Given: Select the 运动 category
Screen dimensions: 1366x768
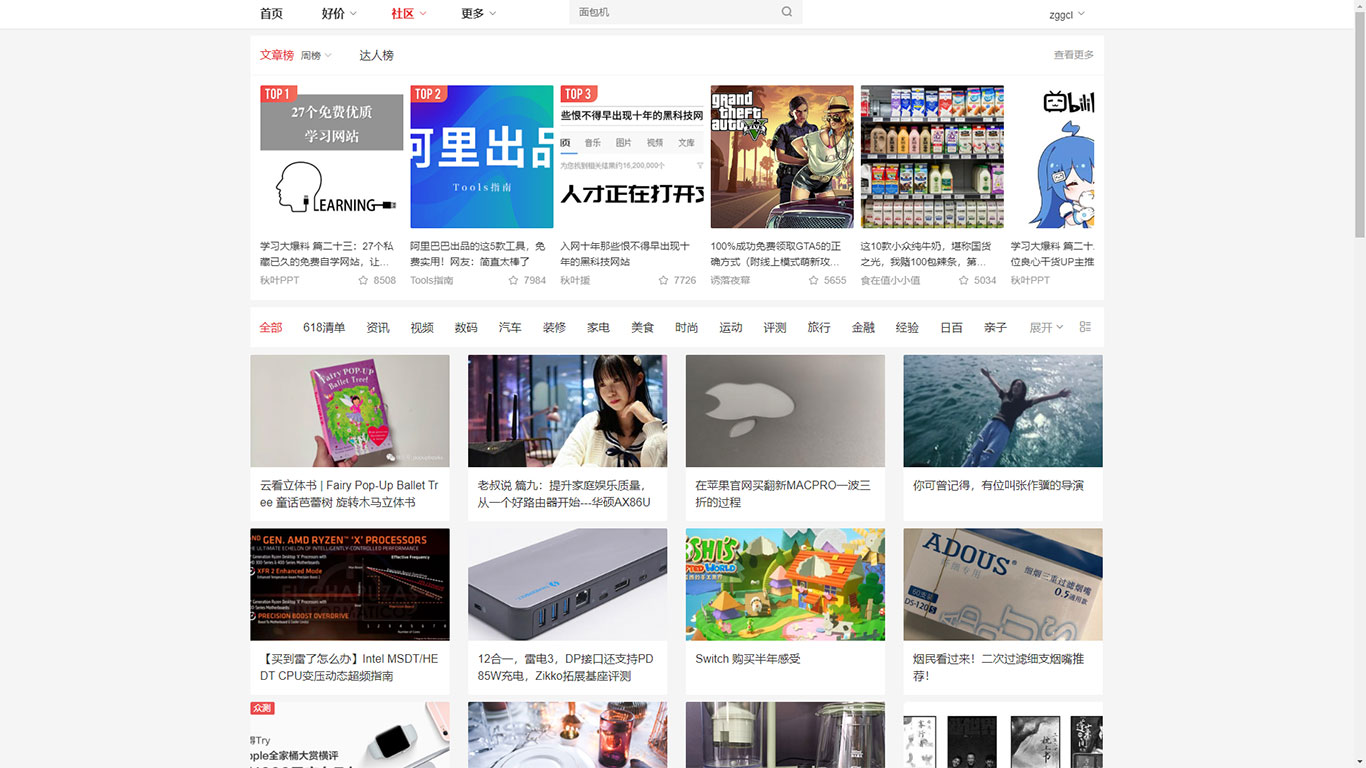Looking at the screenshot, I should (x=730, y=328).
